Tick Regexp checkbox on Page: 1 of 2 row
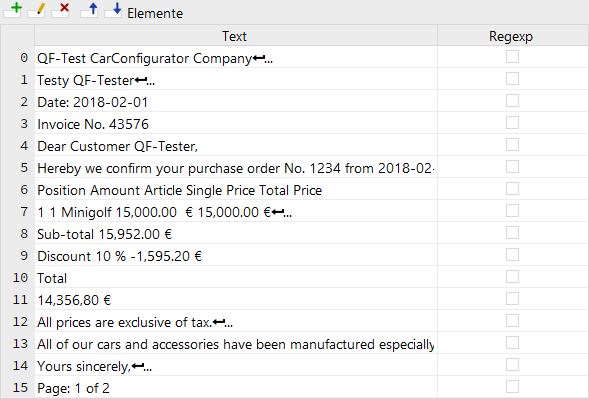The width and height of the screenshot is (589, 399). (x=512, y=387)
